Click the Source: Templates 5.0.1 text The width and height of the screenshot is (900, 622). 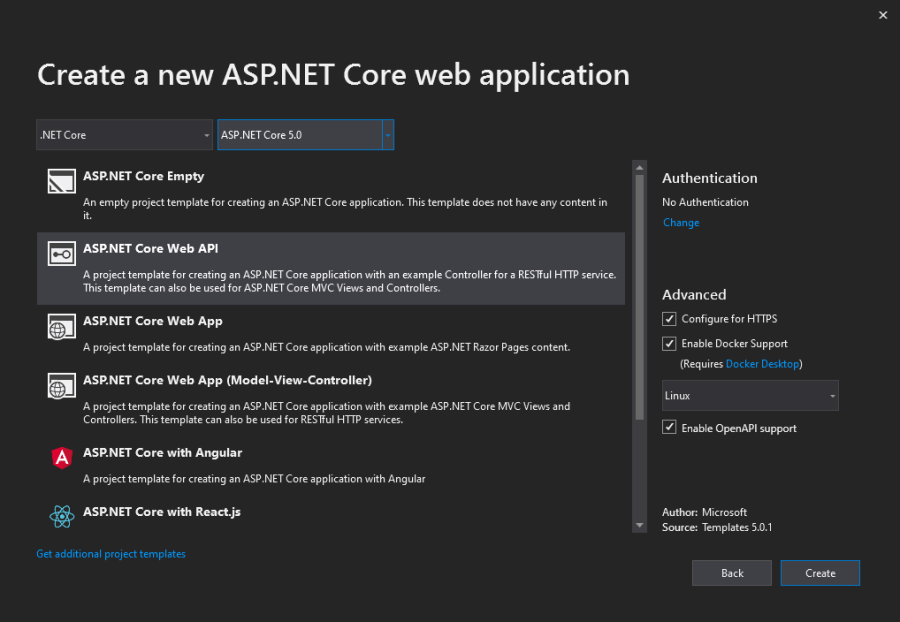coord(717,527)
